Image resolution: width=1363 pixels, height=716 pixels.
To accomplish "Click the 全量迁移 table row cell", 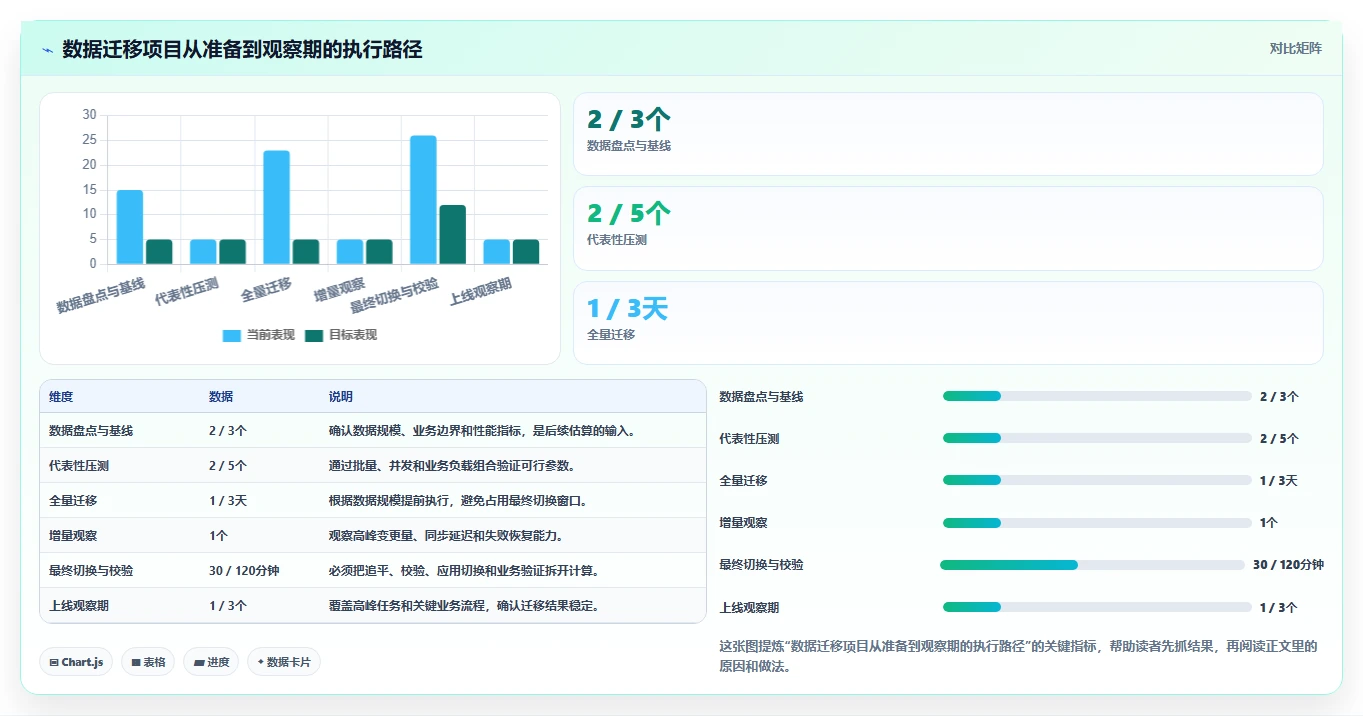I will (73, 501).
